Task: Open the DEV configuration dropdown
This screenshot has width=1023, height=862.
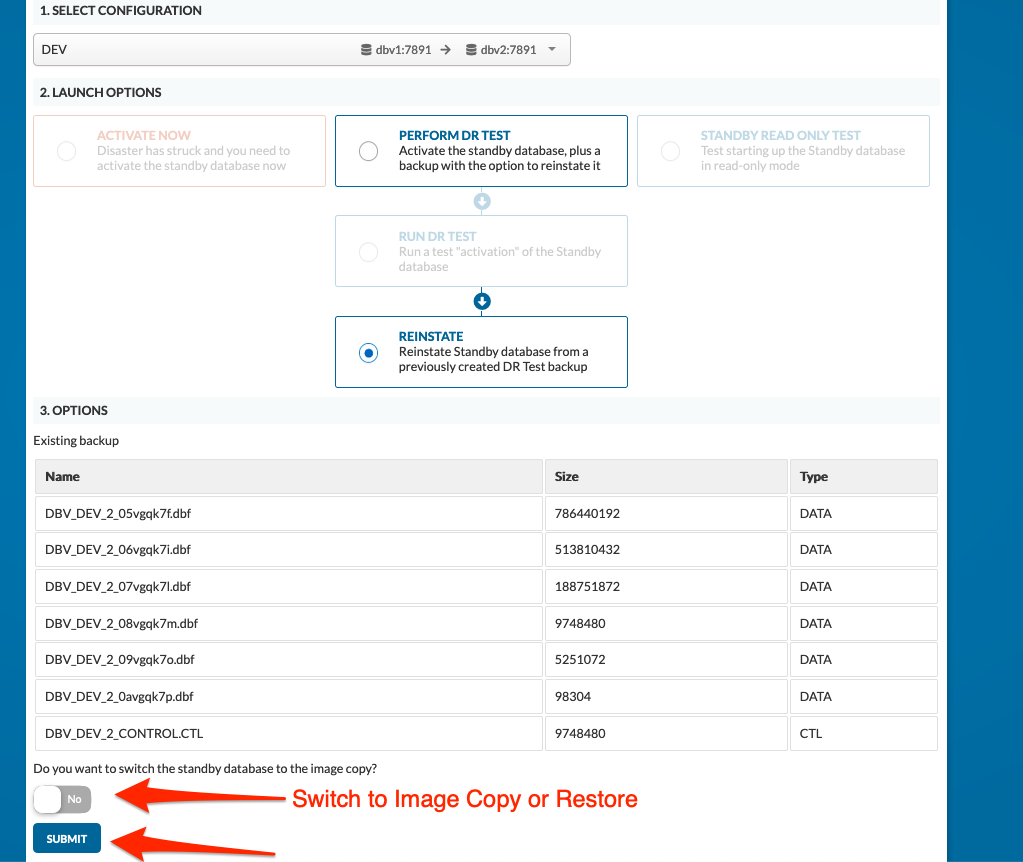Action: (301, 50)
